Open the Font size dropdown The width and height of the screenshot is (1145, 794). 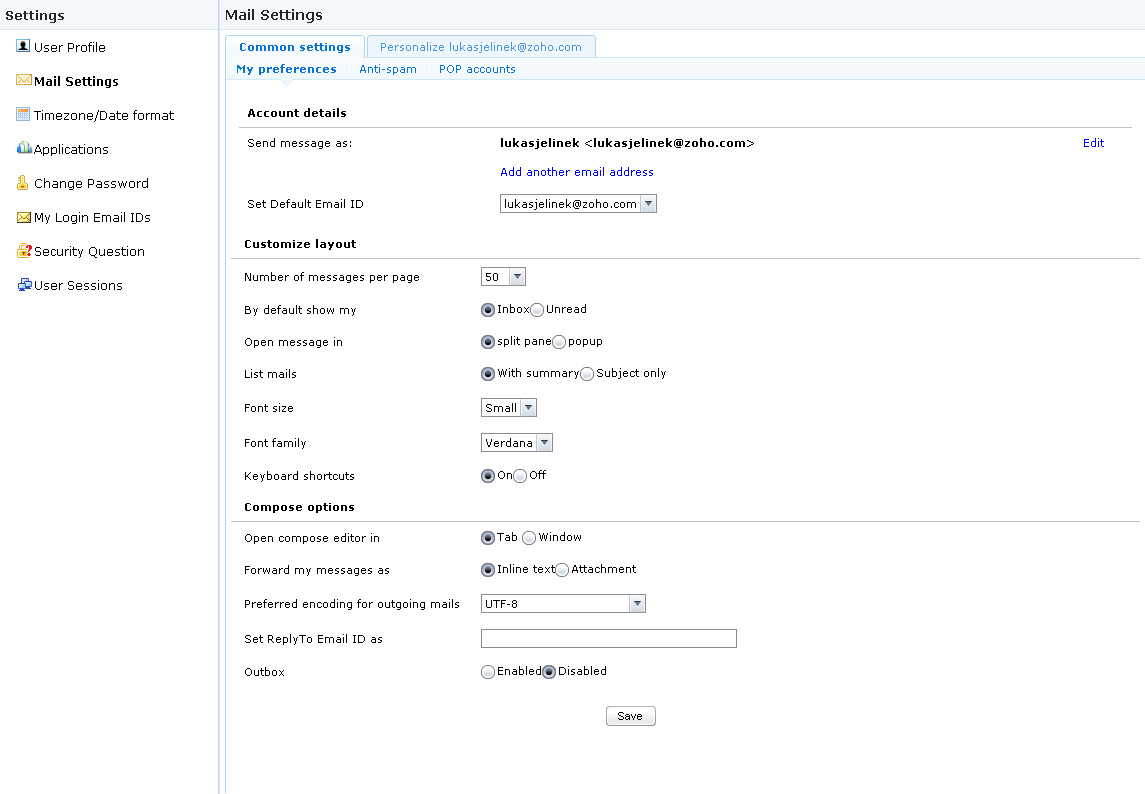tap(509, 408)
